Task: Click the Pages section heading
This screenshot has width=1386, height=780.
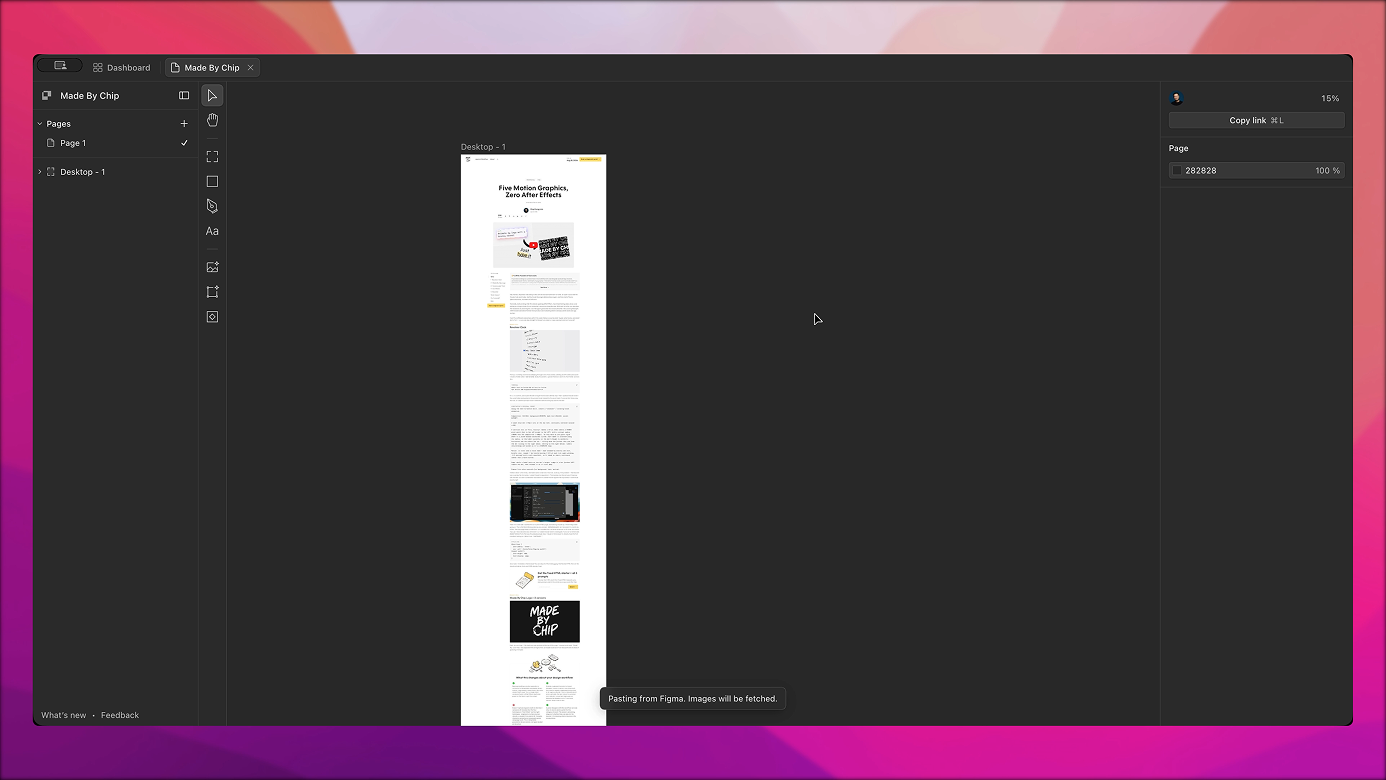Action: [x=59, y=124]
